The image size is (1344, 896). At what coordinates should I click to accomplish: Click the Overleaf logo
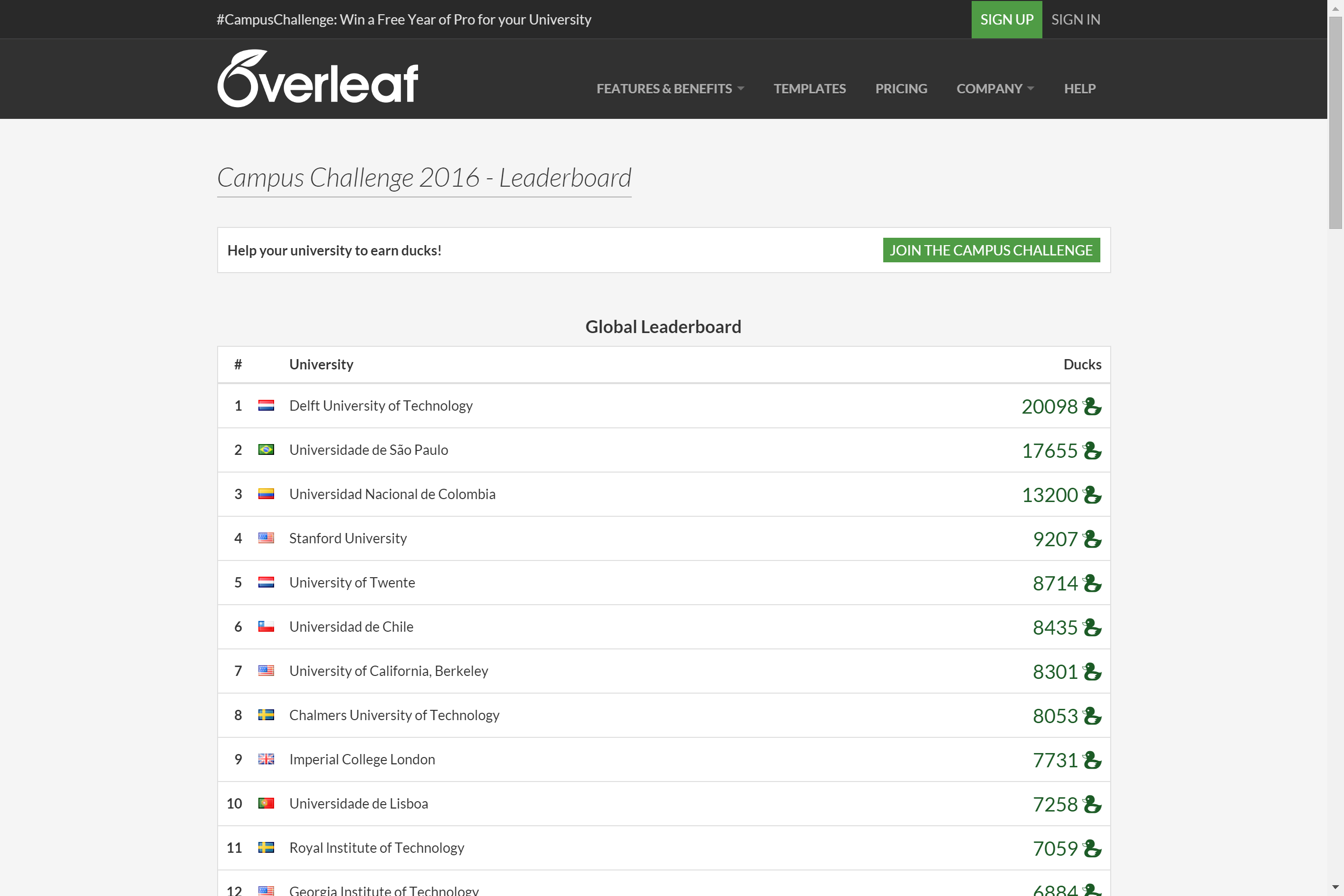pyautogui.click(x=318, y=79)
